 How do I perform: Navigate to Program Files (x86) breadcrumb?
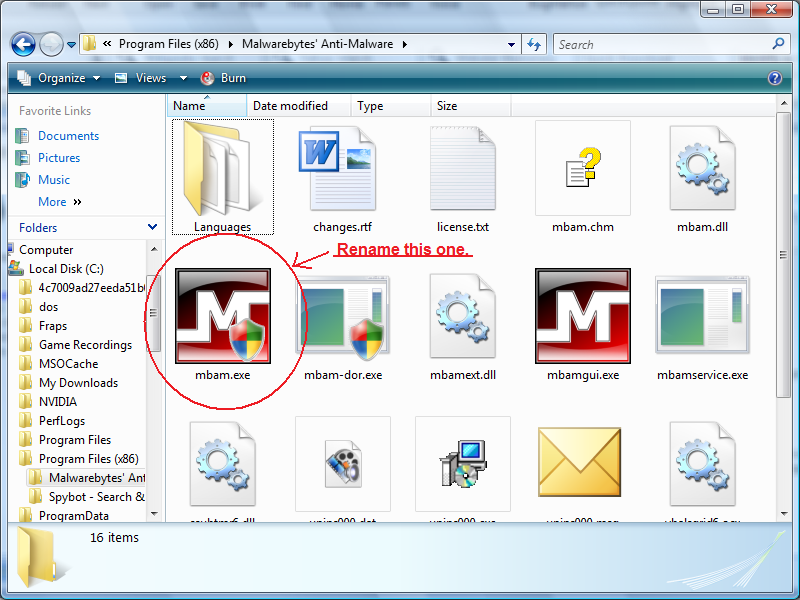169,44
